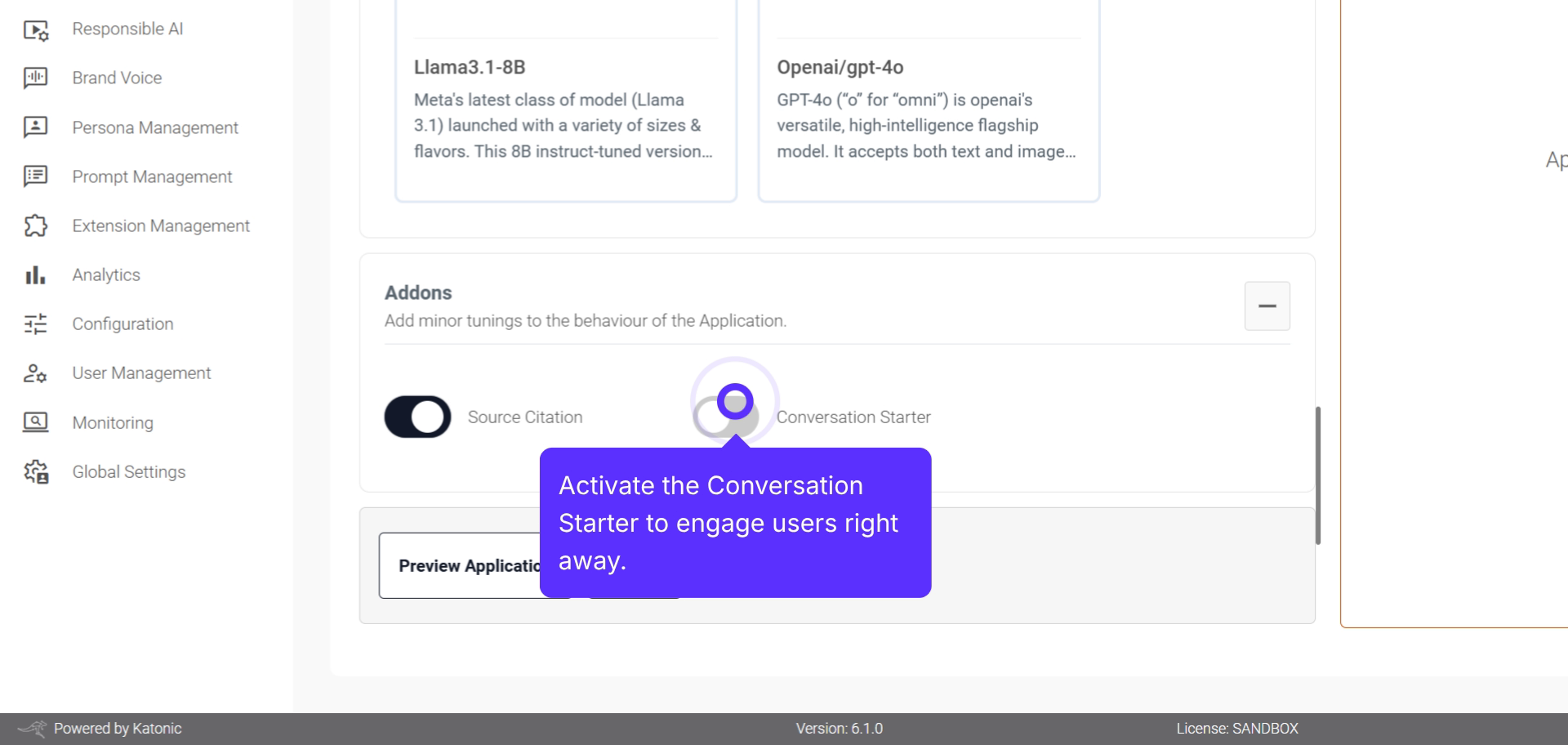Click the Prompt Management icon

(36, 176)
